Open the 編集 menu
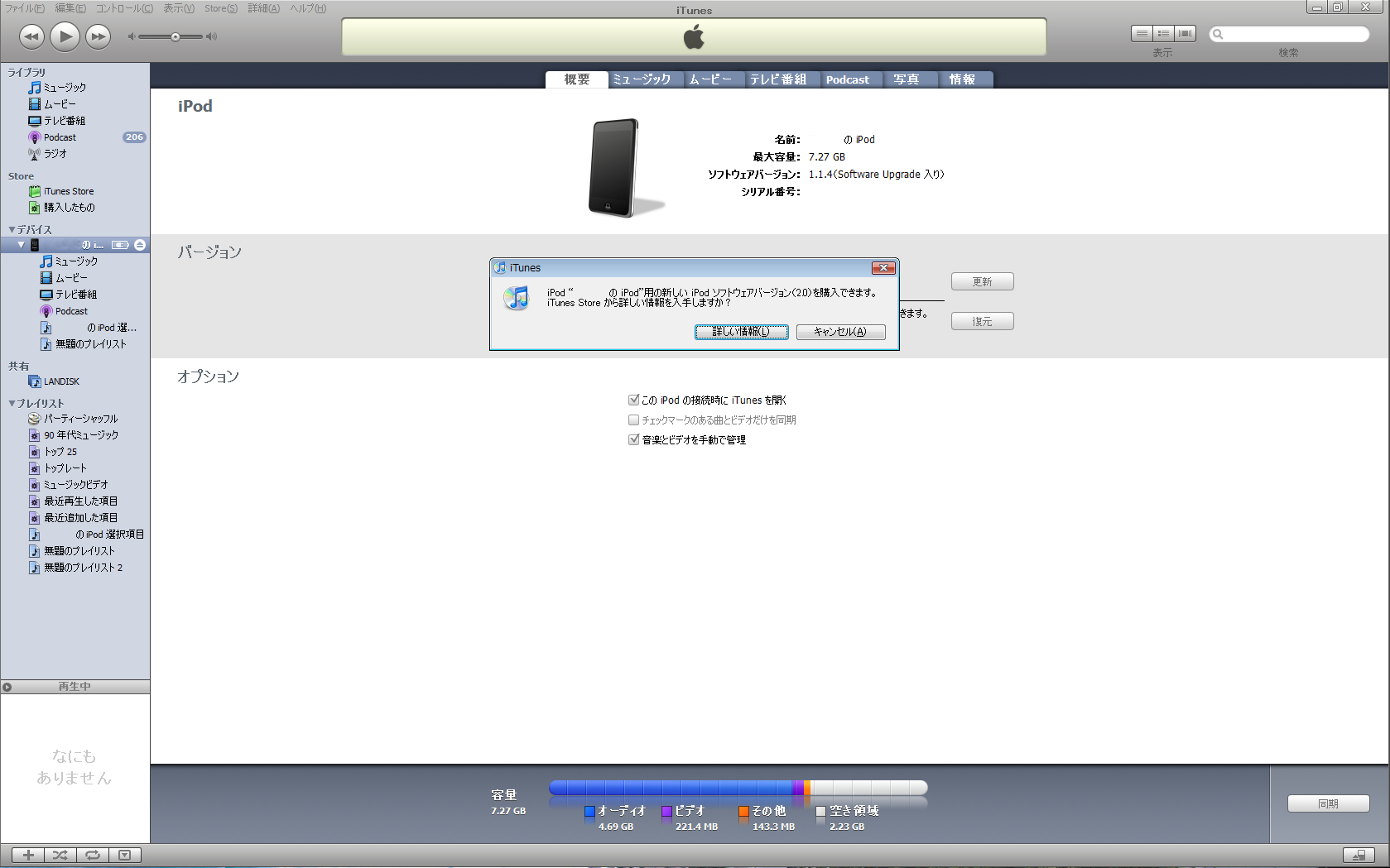Screen dimensions: 1390x868 (70, 8)
